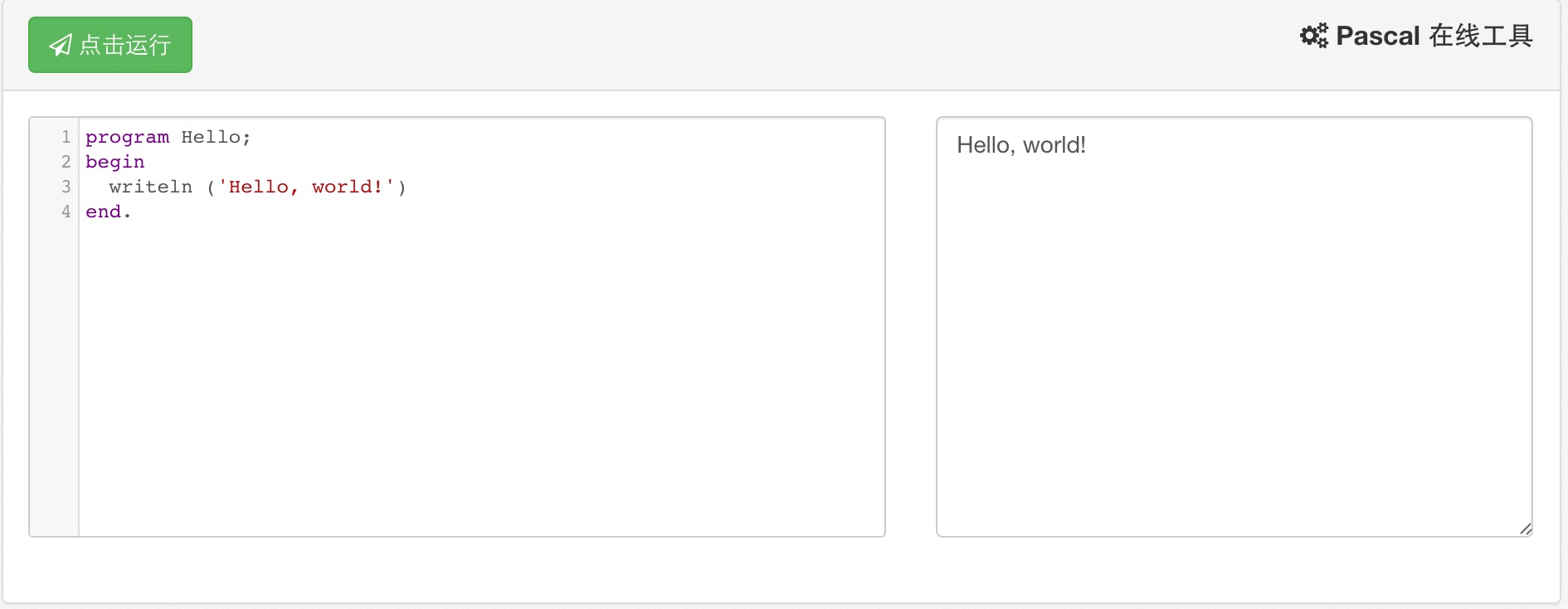The image size is (1568, 609).
Task: Click the gears icon beside Pascal title
Action: [1313, 36]
